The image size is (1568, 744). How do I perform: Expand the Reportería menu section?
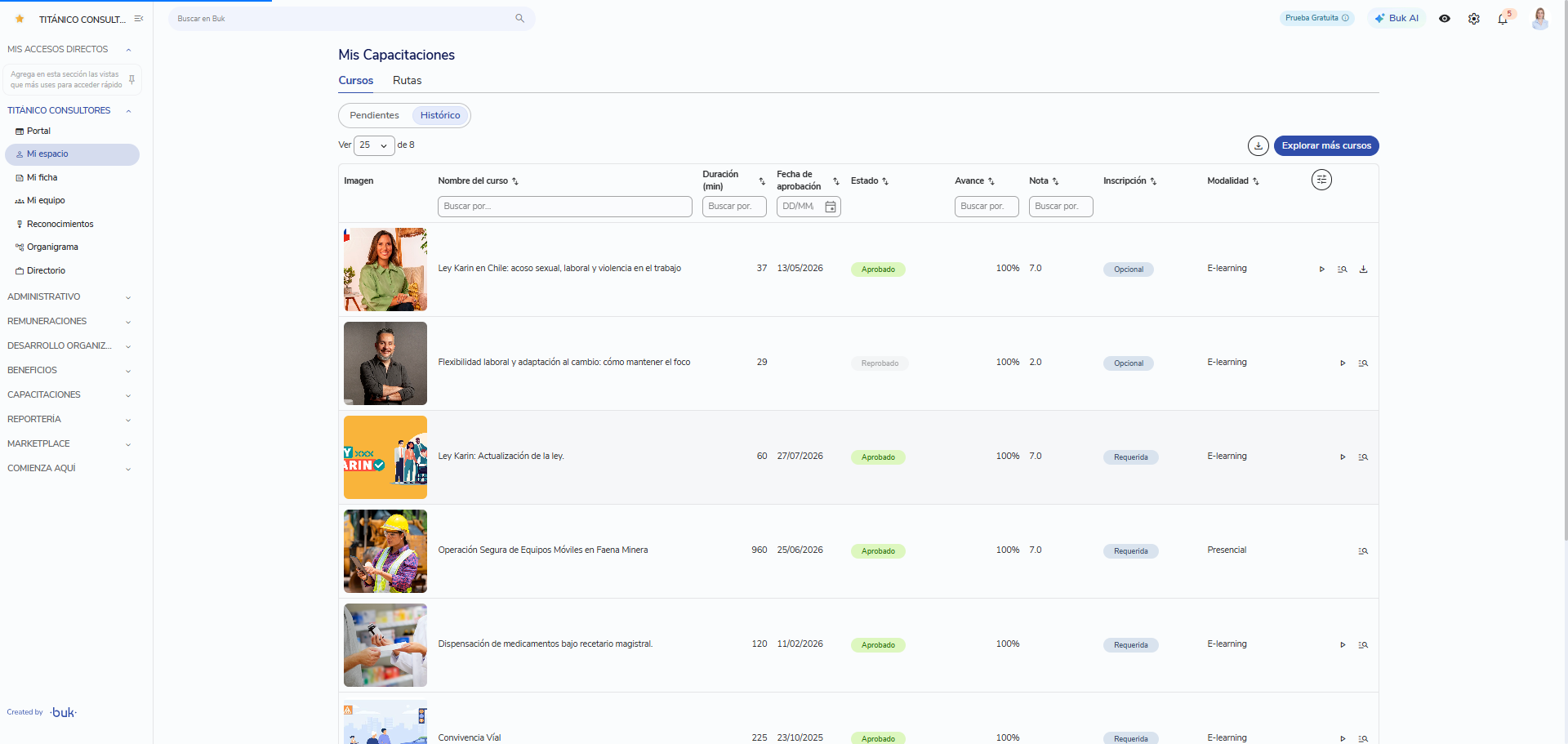(x=69, y=420)
